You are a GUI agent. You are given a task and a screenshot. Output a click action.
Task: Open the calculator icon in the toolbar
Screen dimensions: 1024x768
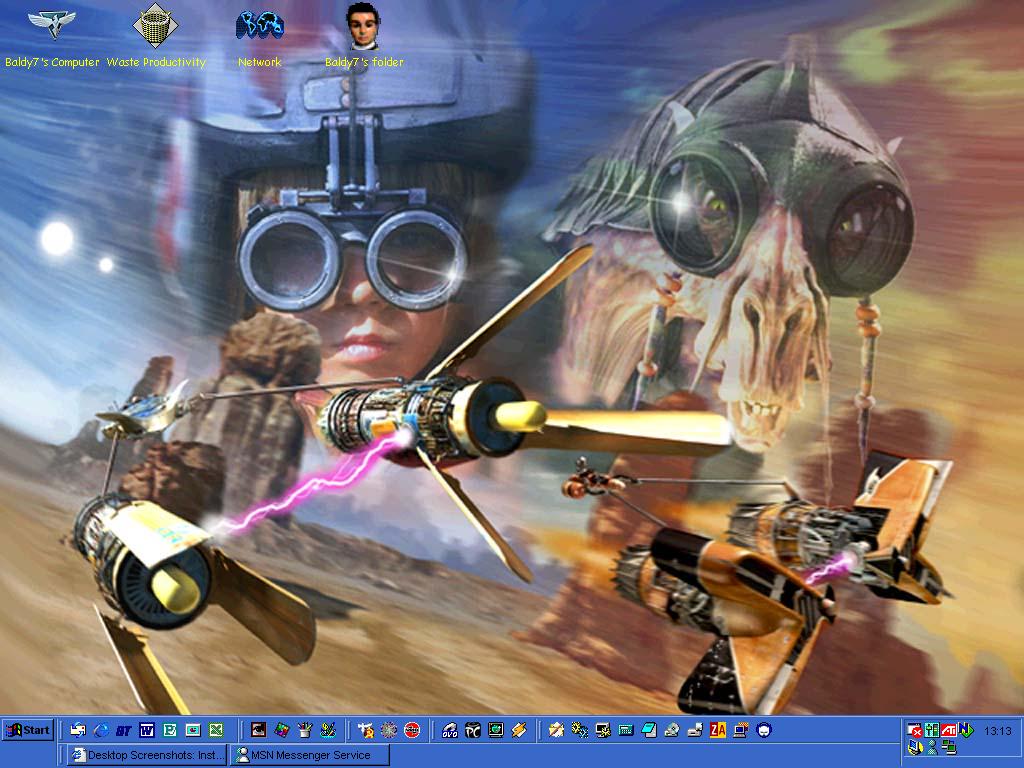pyautogui.click(x=626, y=731)
